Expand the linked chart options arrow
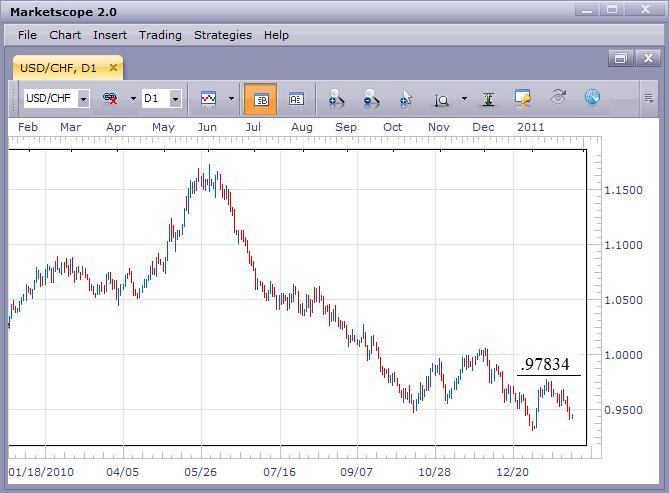Image resolution: width=669 pixels, height=493 pixels. pos(133,99)
